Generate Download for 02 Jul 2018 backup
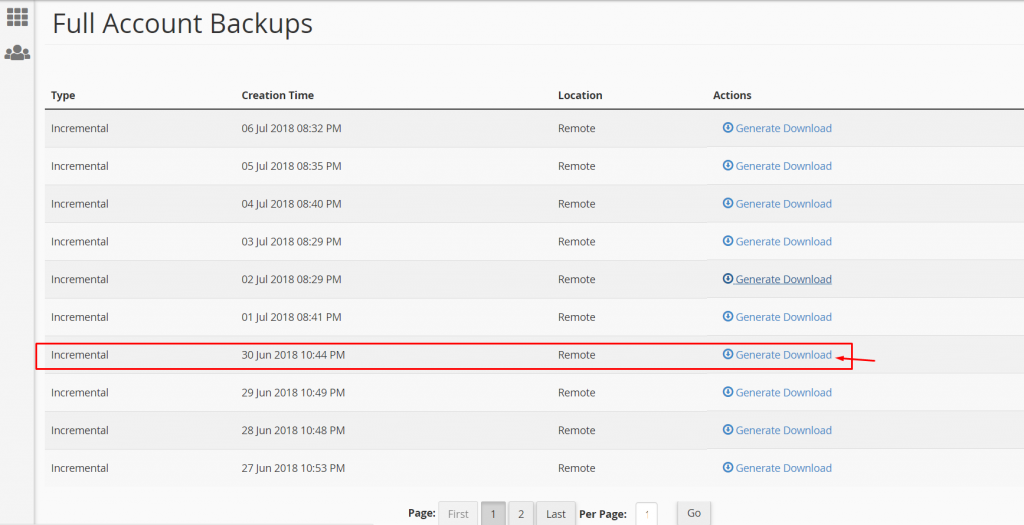1024x525 pixels. tap(783, 280)
